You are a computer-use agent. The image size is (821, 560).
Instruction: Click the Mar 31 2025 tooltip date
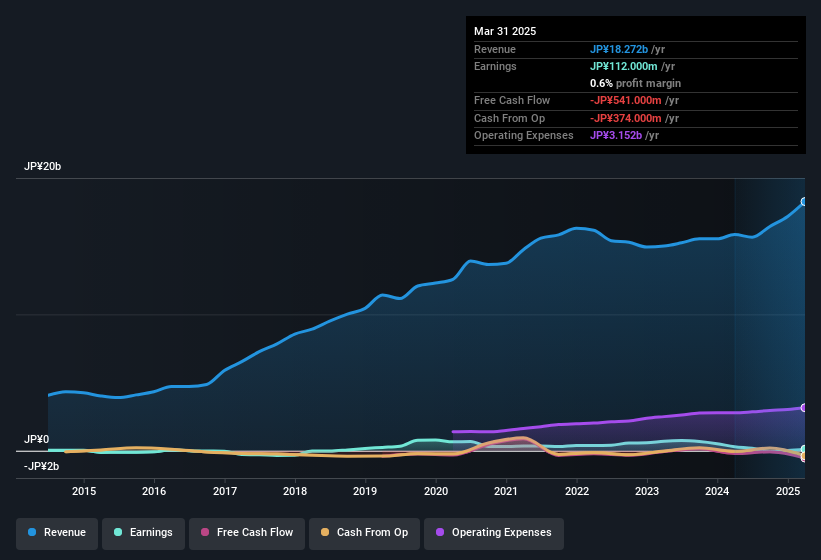click(x=505, y=31)
